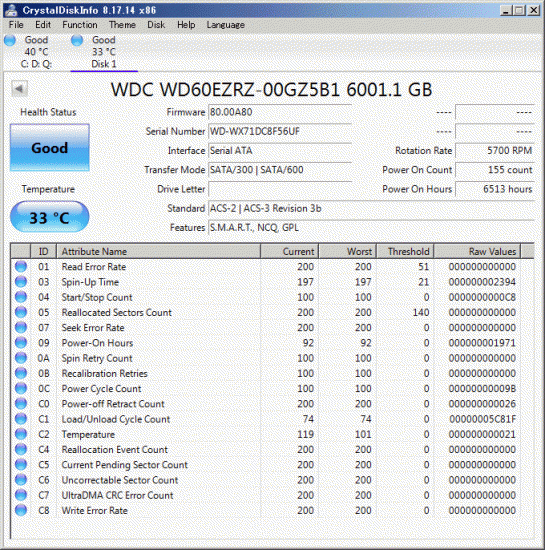Viewport: 545px width, 550px height.
Task: Click the Current column header
Action: click(x=290, y=251)
